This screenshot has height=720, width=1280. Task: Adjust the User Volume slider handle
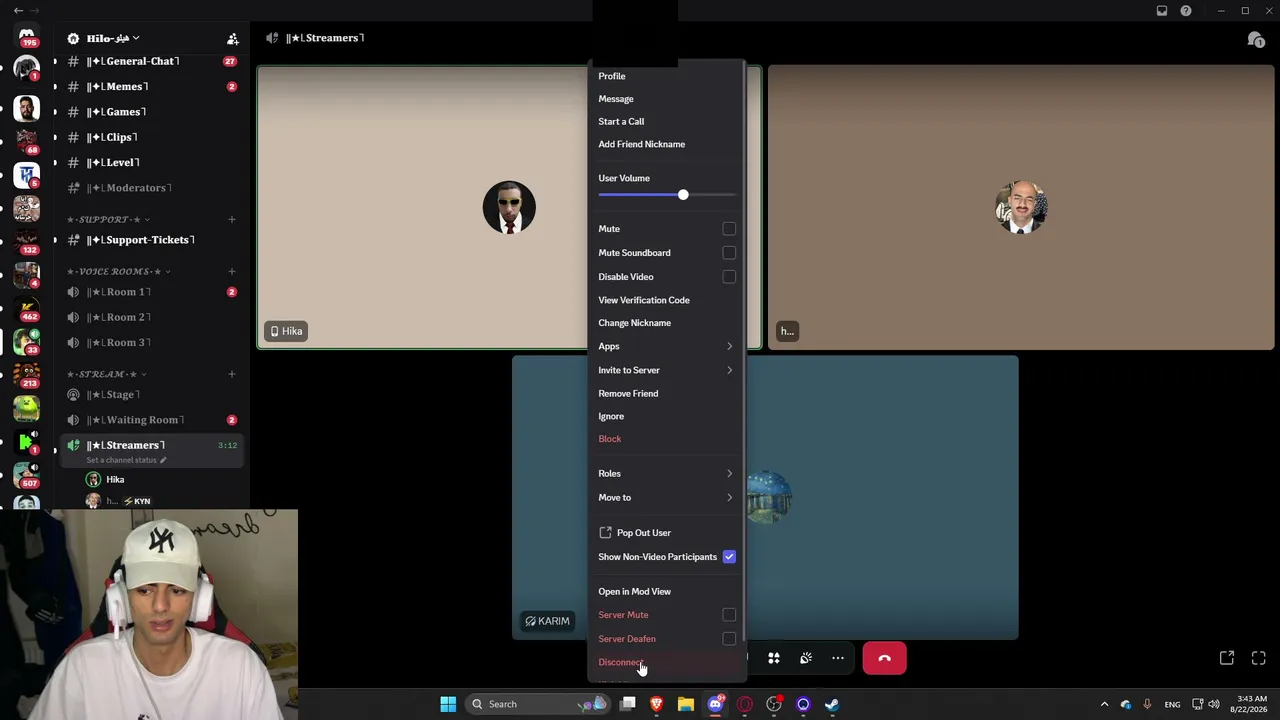click(x=683, y=195)
